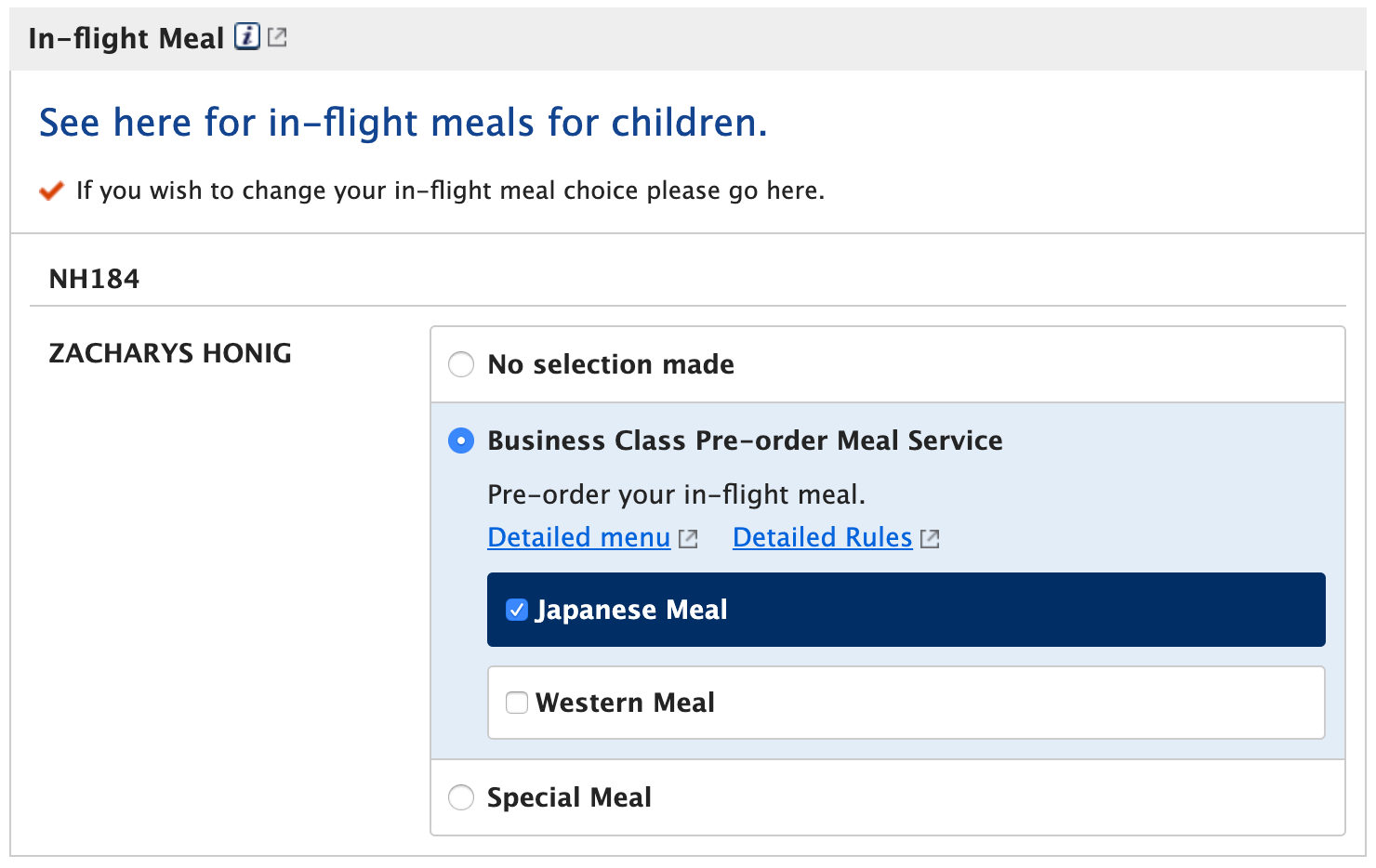Click the 'change your in-flight meal choice' note text
The height and width of the screenshot is (868, 1376).
click(450, 191)
